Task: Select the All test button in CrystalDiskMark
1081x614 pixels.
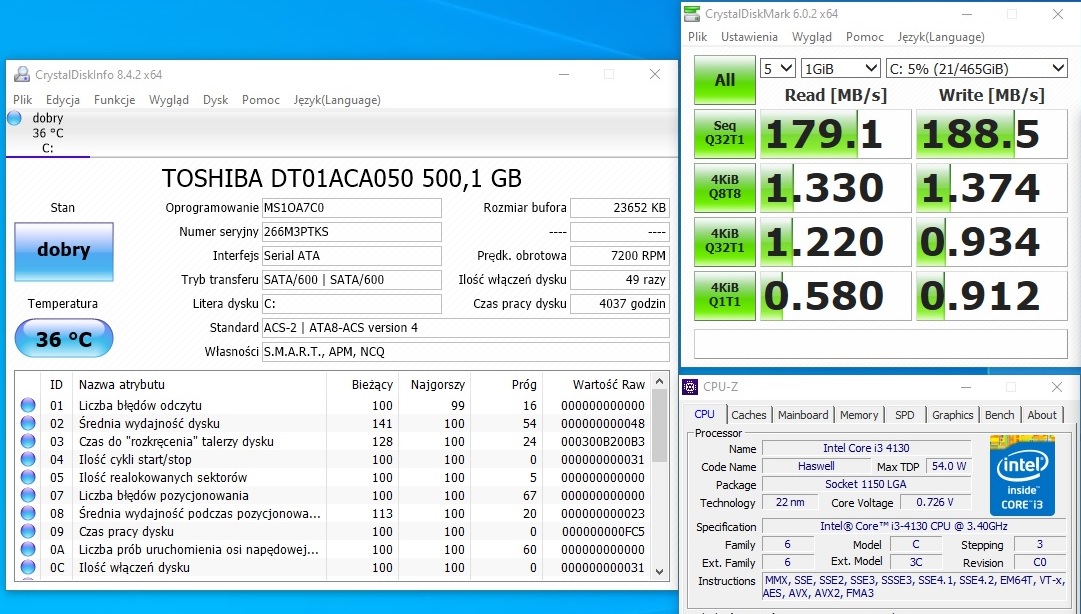Action: [723, 78]
